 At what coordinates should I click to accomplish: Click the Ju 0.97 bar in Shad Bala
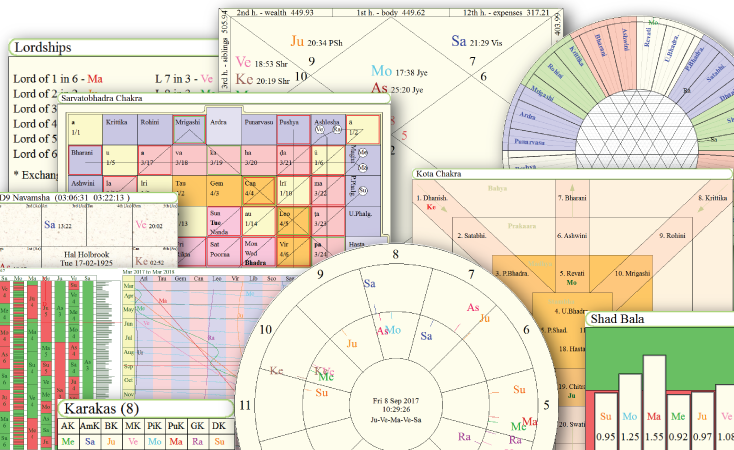coord(702,420)
